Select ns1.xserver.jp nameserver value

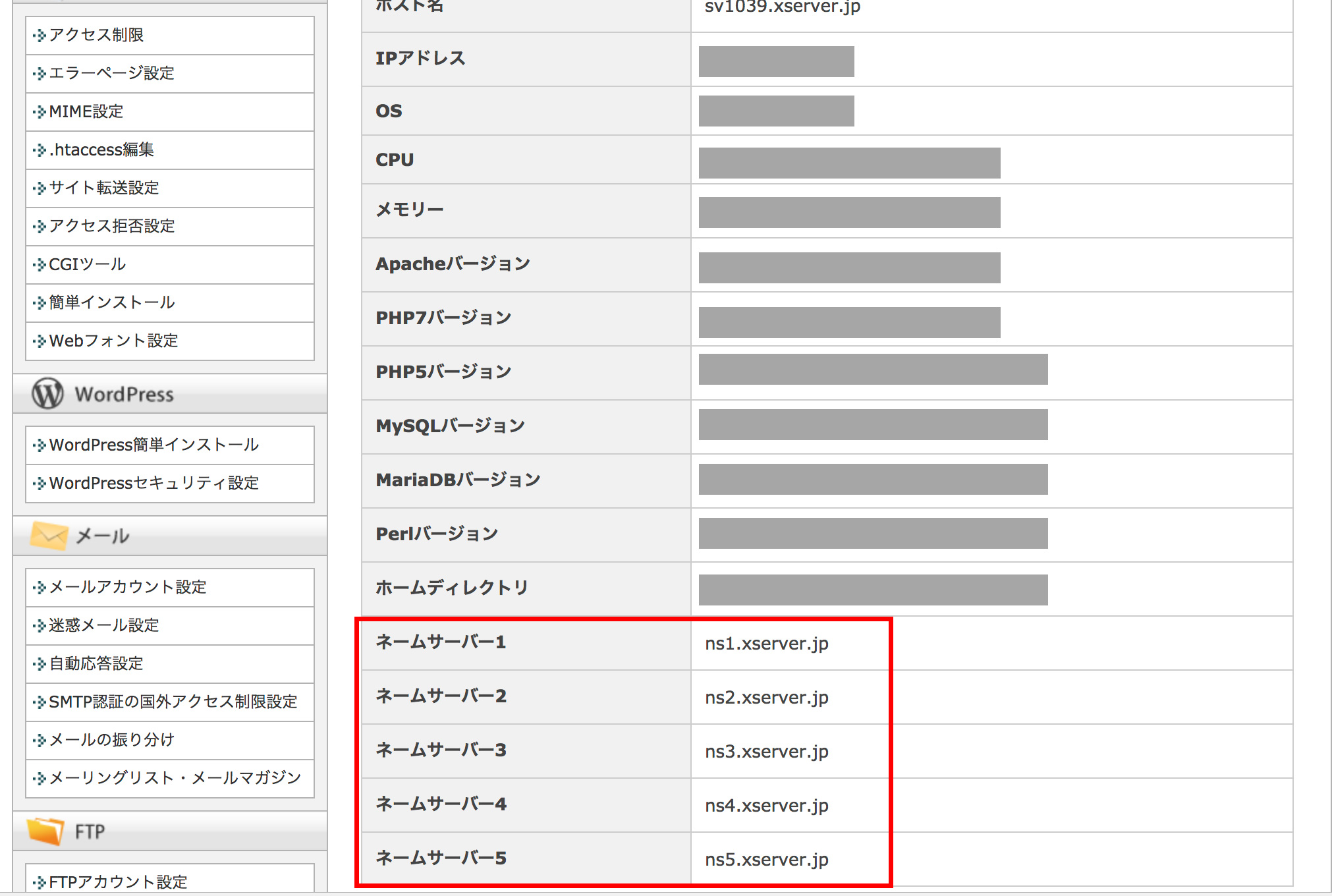point(767,644)
